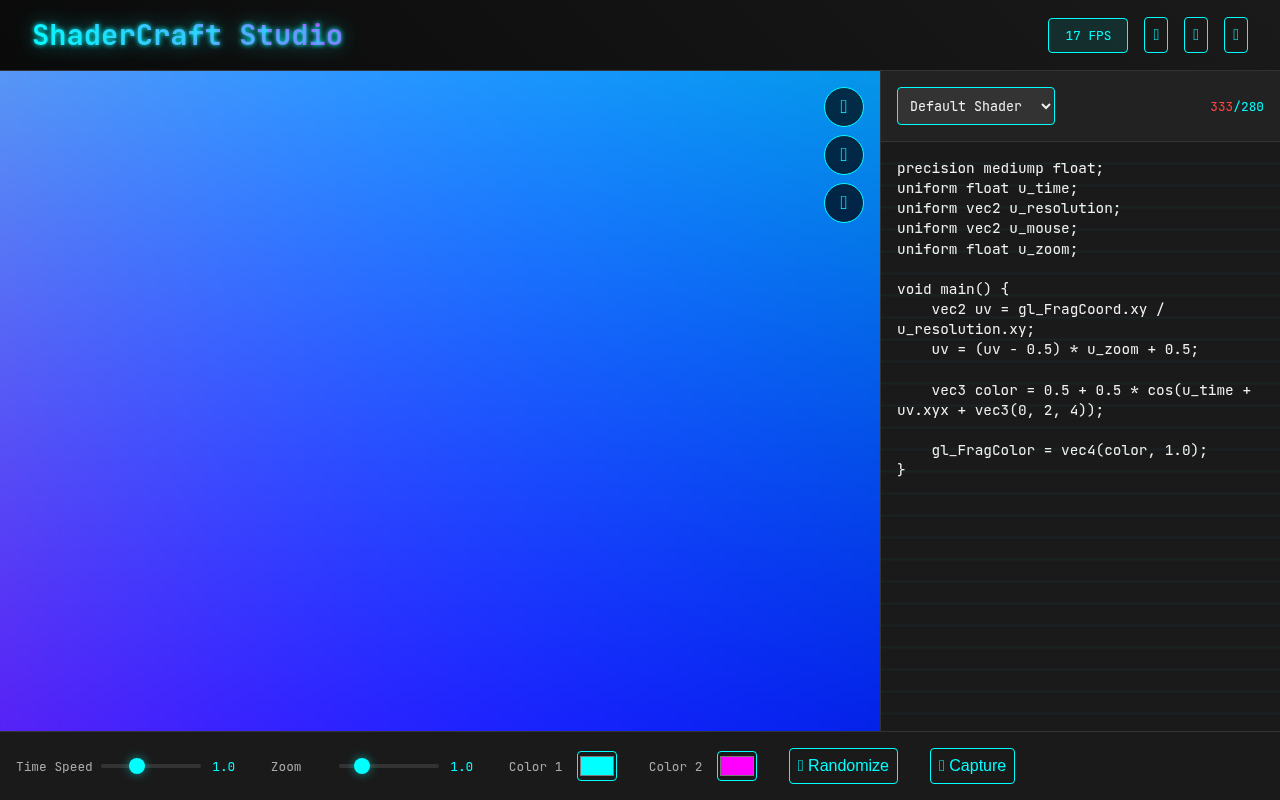This screenshot has height=800, width=1280.
Task: Click the Capture button to save a frame
Action: point(972,765)
